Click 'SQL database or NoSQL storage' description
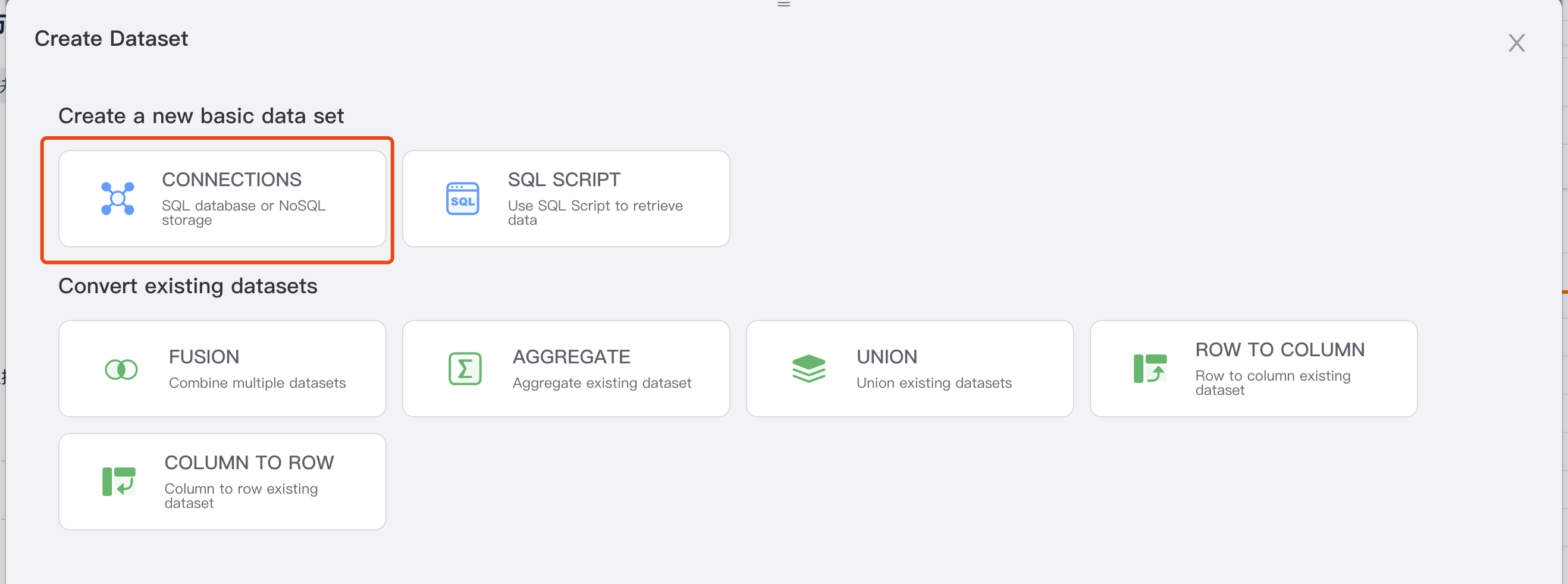 (x=243, y=212)
